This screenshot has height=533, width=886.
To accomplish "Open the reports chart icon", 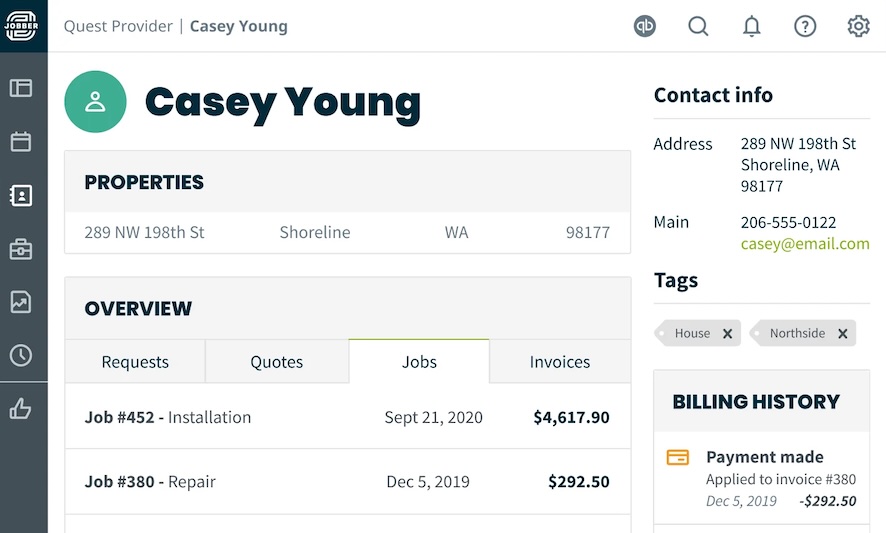I will point(21,302).
